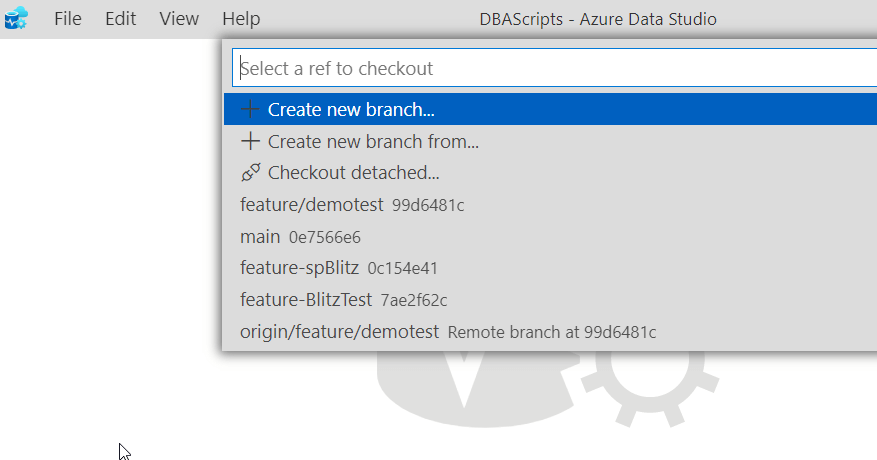The width and height of the screenshot is (877, 460).
Task: Click the Checkout detached commit icon
Action: point(251,173)
